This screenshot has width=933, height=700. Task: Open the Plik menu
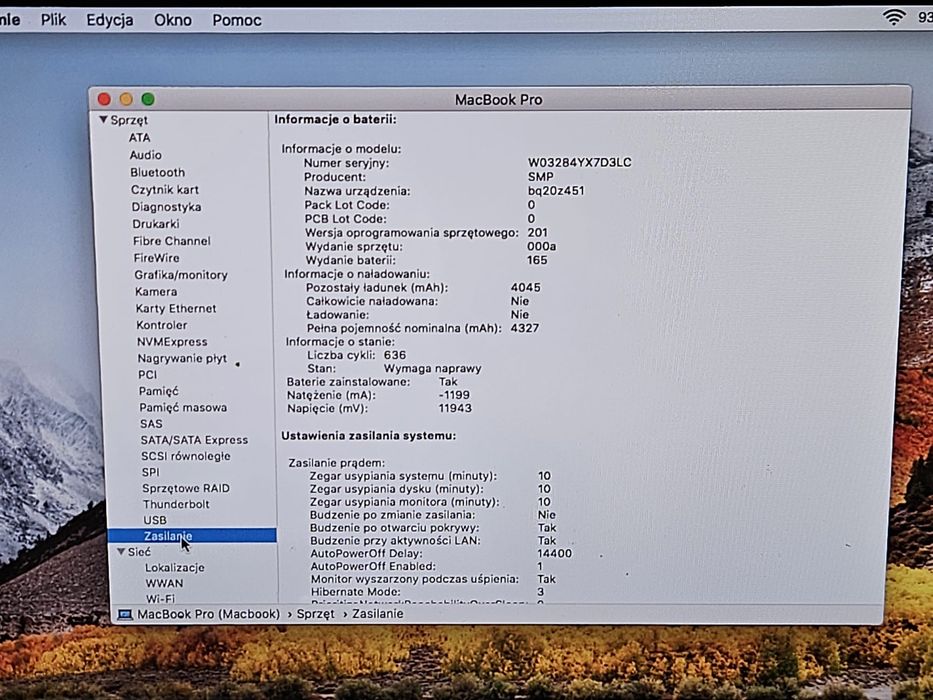[53, 20]
